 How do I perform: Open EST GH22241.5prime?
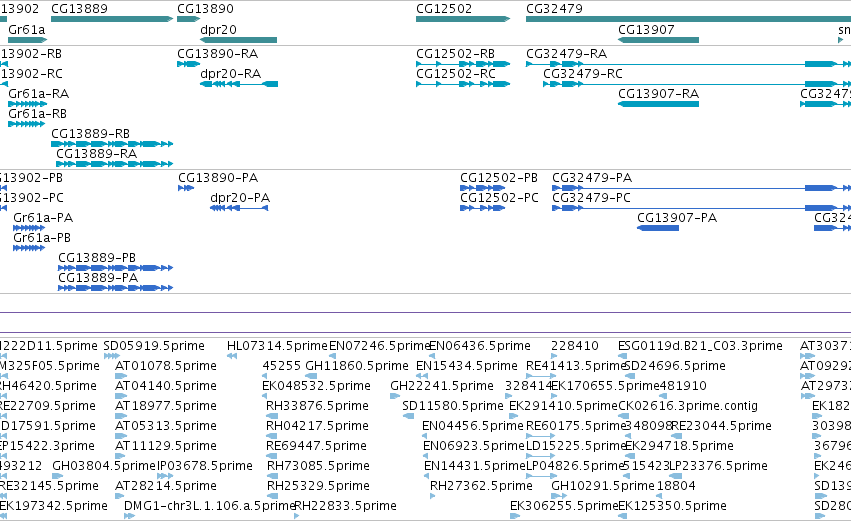(442, 386)
